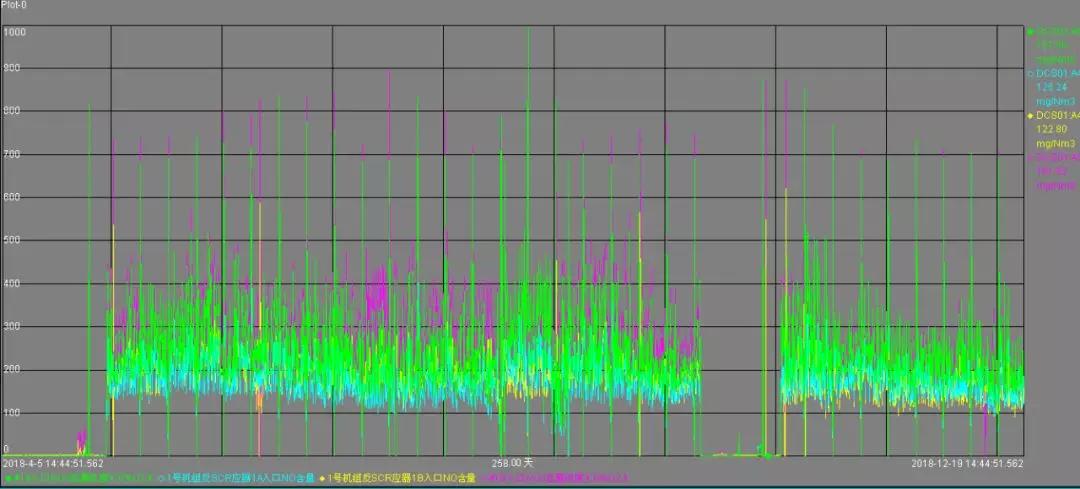
Task: Click the green marker starting the bottom legend
Action: click(x=7, y=478)
